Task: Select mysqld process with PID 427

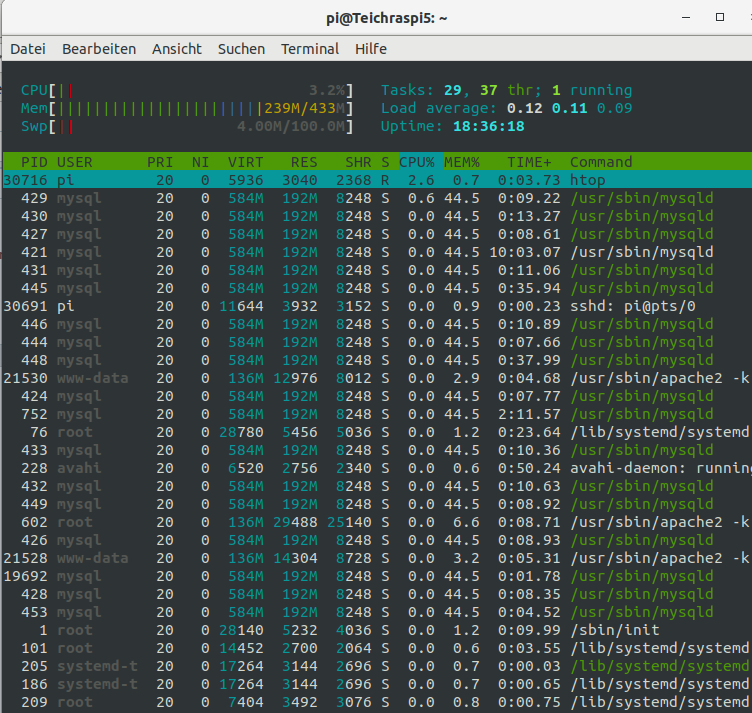Action: (x=377, y=234)
